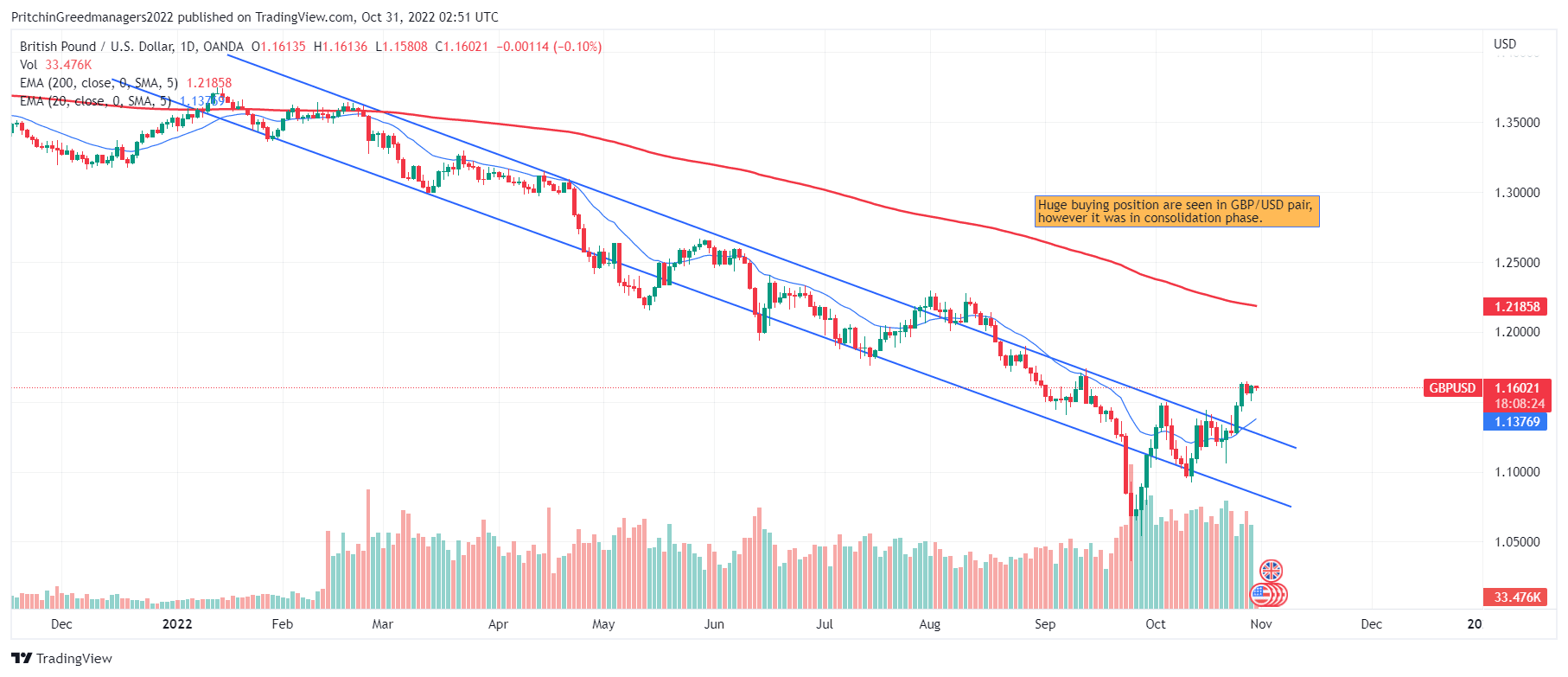The width and height of the screenshot is (1568, 677).
Task: Click the Feb label on time axis
Action: (x=283, y=624)
